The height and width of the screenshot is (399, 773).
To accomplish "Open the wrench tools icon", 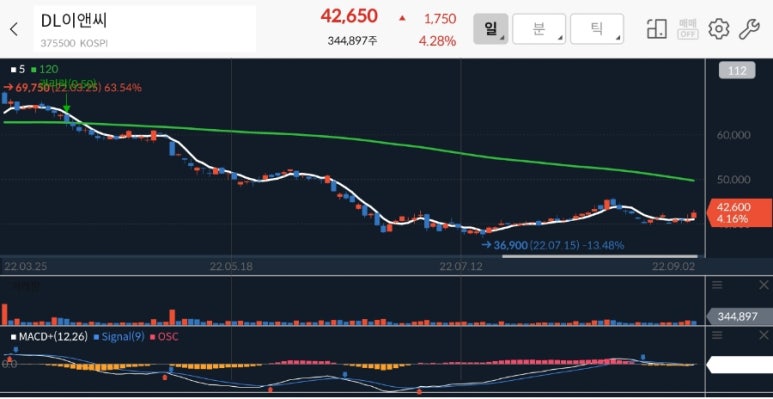I will click(749, 29).
